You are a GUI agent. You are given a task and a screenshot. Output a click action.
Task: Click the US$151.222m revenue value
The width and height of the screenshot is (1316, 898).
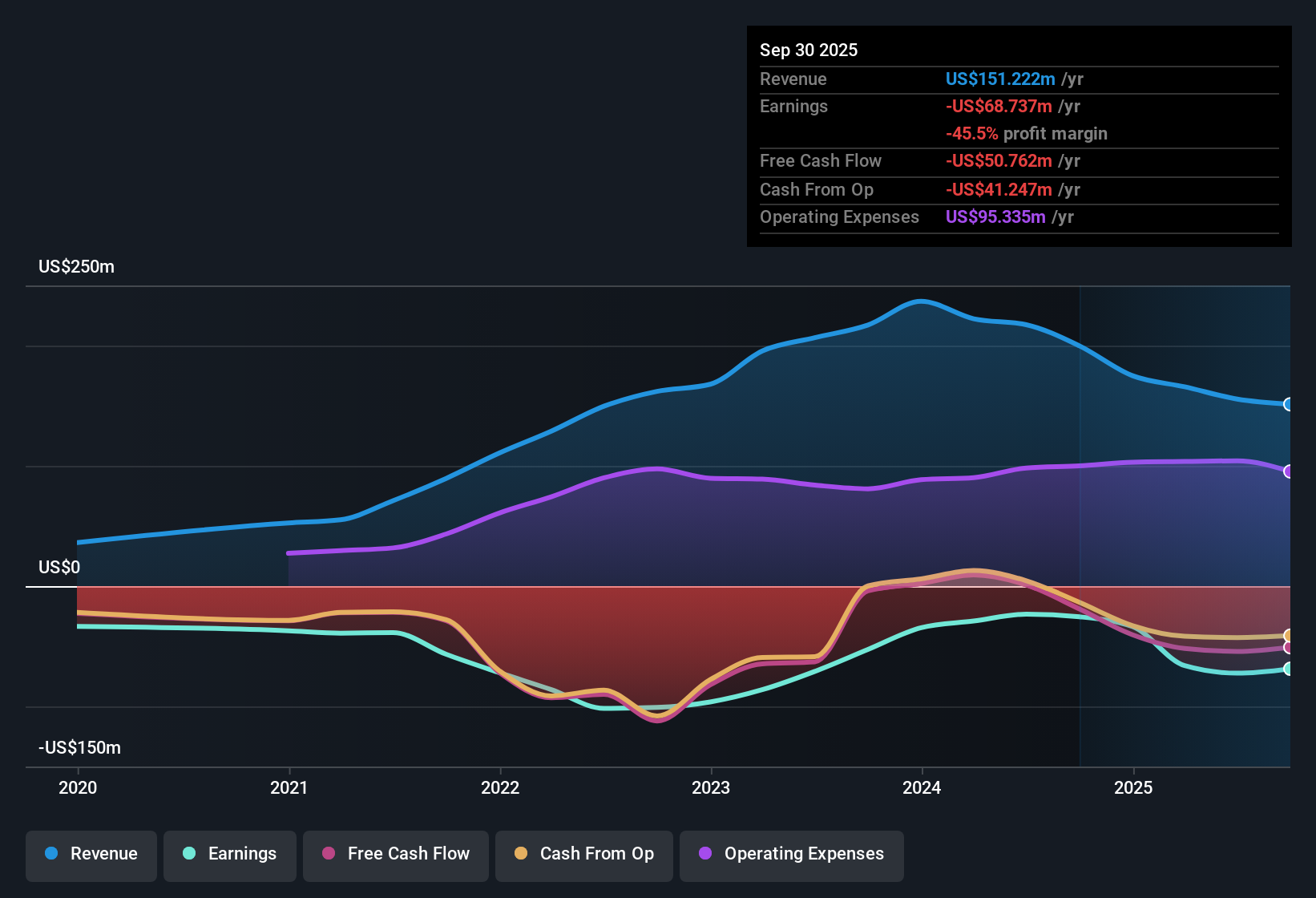[x=1000, y=79]
